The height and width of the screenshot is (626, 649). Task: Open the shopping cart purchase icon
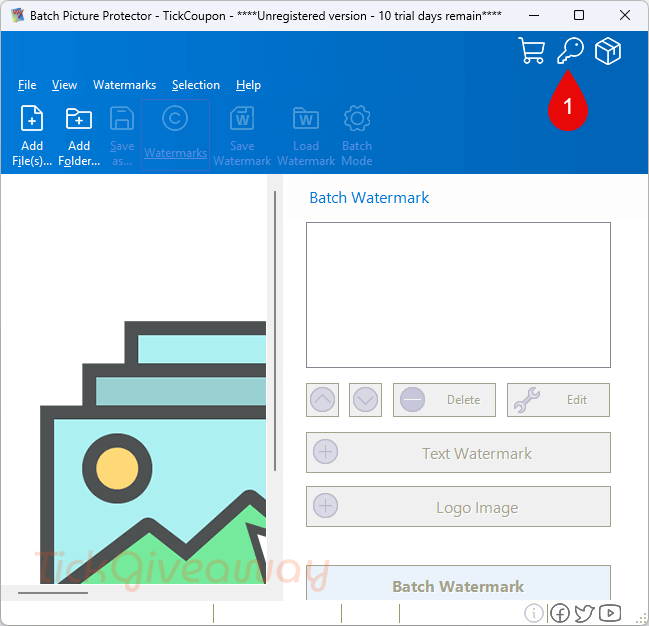531,51
